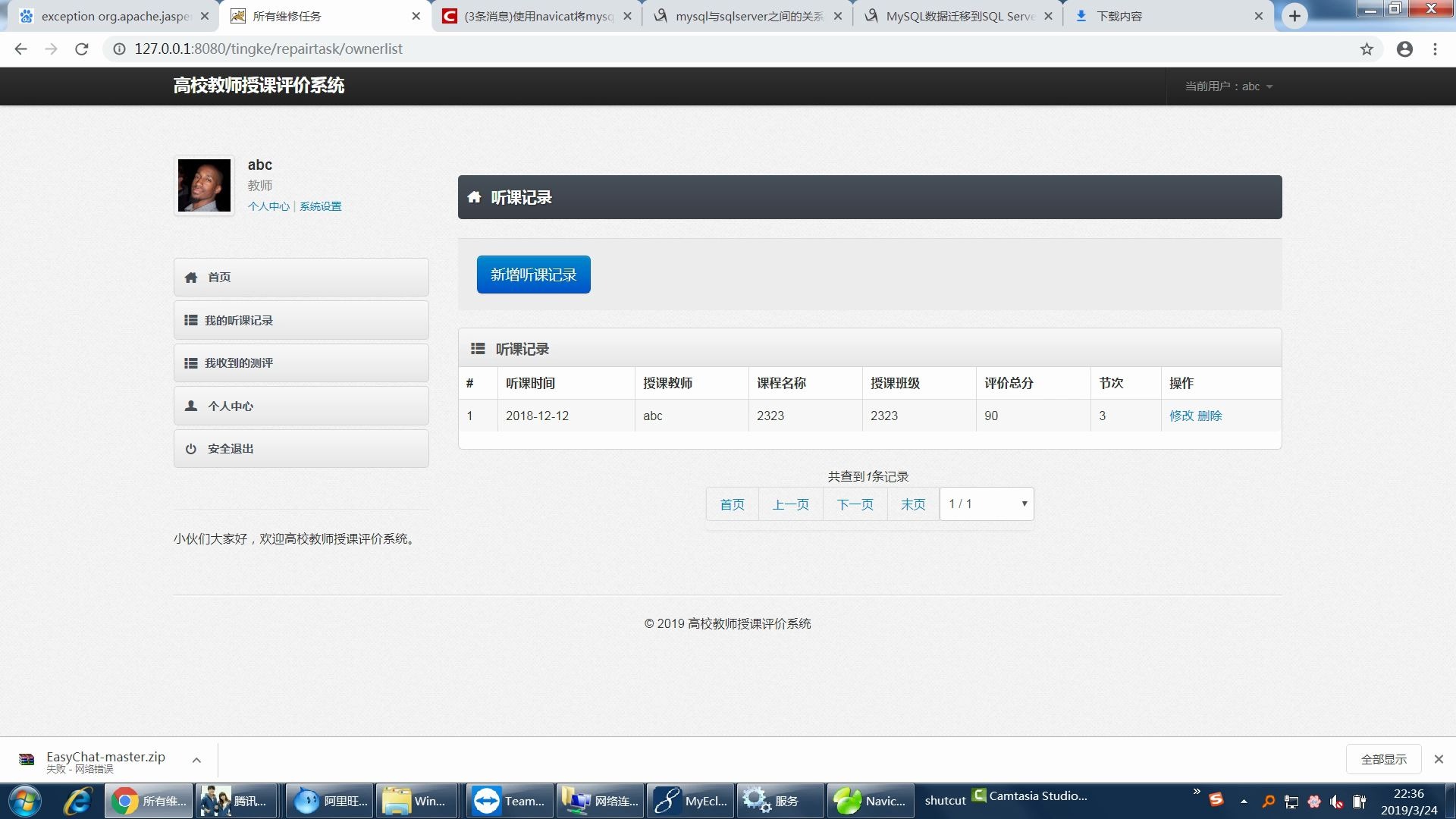Click the home icon in the 听课记录 banner
This screenshot has height=819, width=1456.
[474, 197]
